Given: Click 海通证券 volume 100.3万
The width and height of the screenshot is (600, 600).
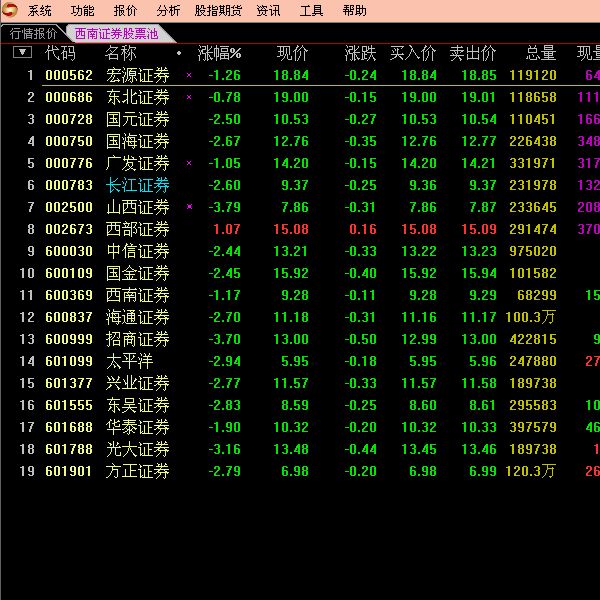Looking at the screenshot, I should [x=530, y=317].
